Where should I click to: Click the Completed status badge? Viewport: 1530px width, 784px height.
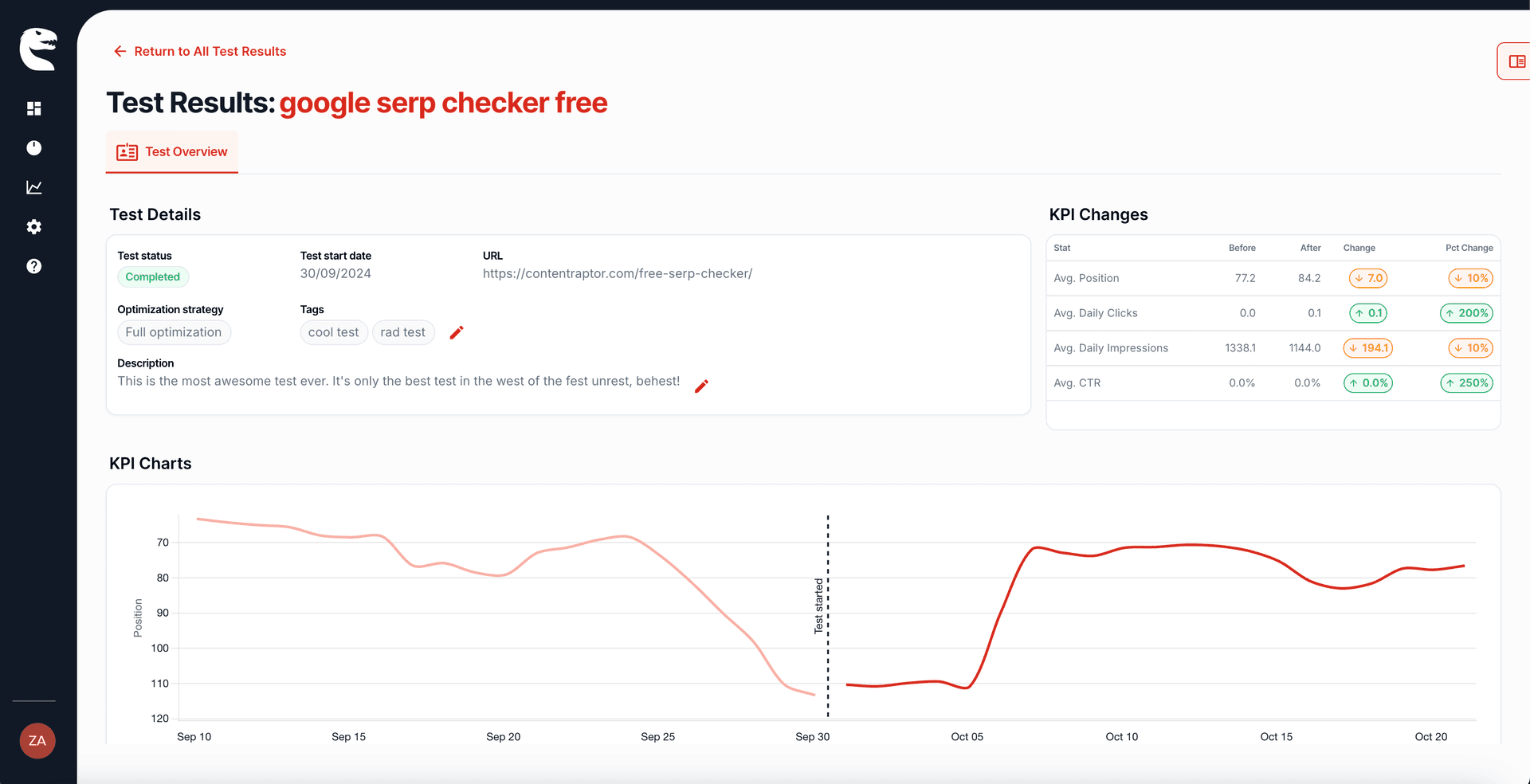click(153, 276)
